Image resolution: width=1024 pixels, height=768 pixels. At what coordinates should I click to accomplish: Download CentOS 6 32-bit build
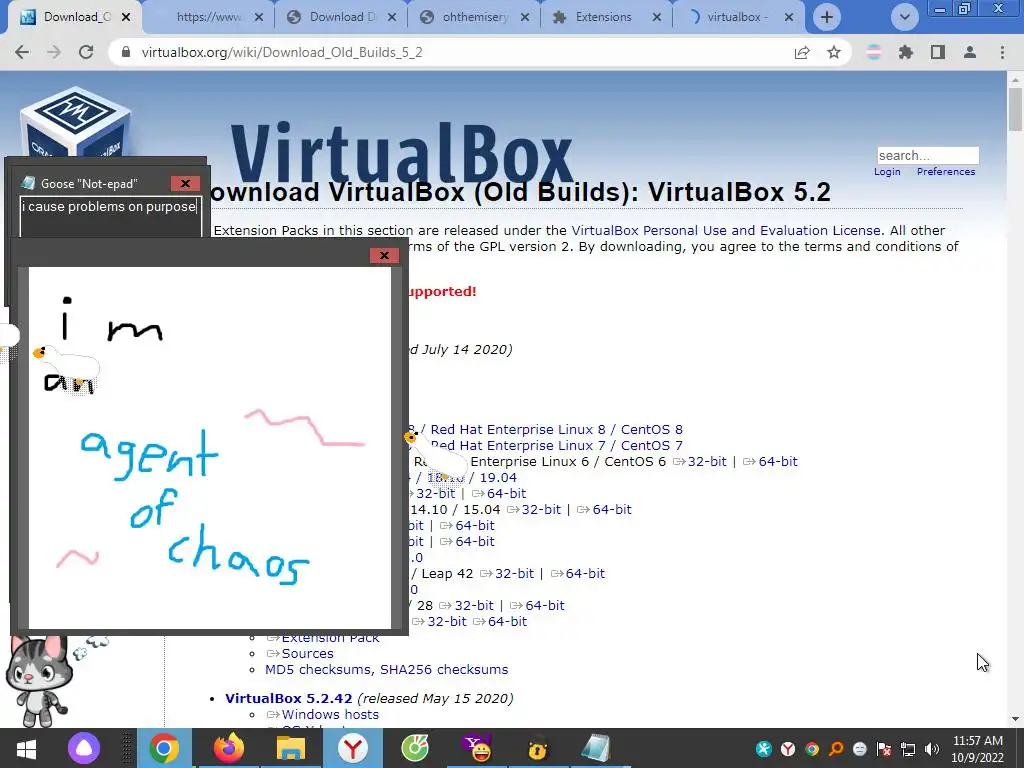point(707,462)
